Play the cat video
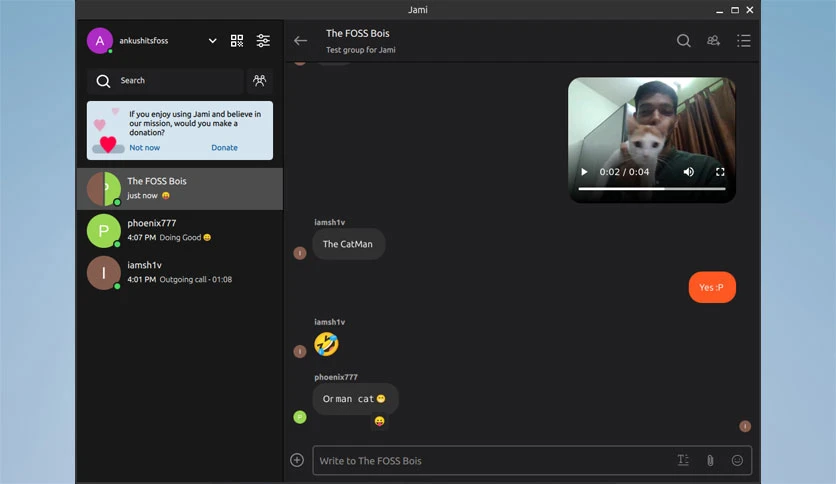The width and height of the screenshot is (836, 484). point(584,172)
